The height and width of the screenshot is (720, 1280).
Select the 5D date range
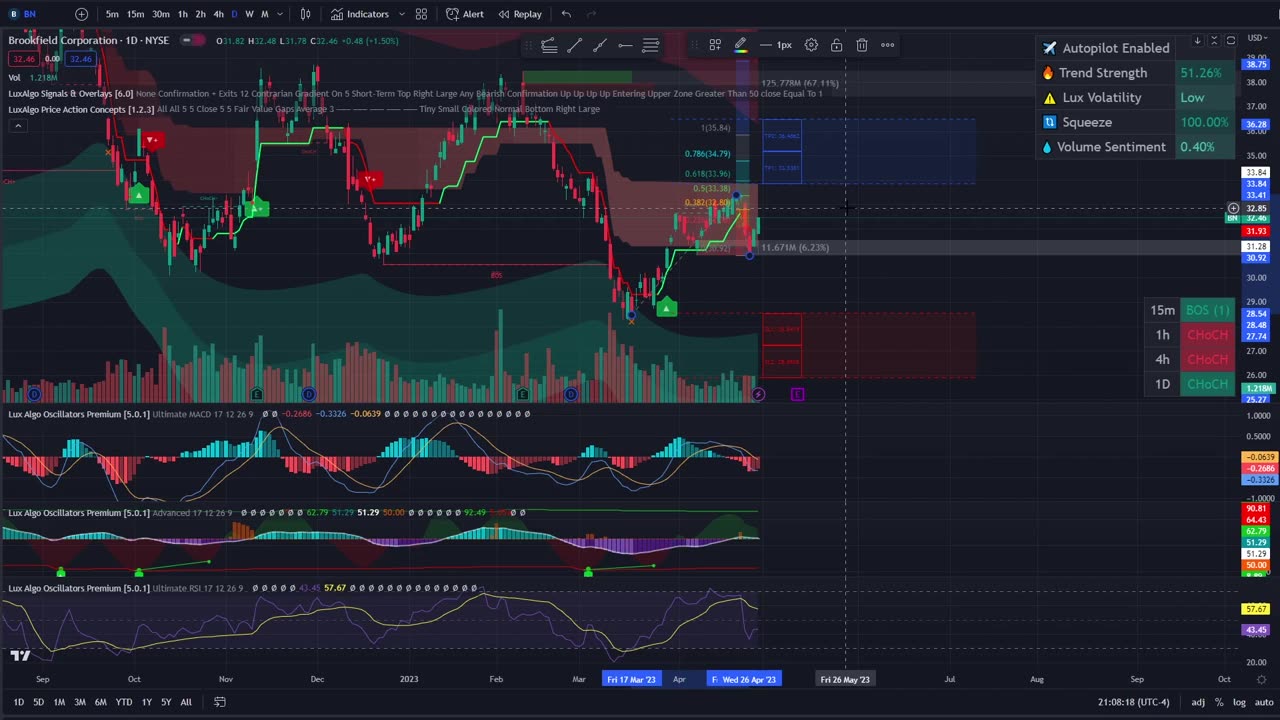pyautogui.click(x=38, y=702)
